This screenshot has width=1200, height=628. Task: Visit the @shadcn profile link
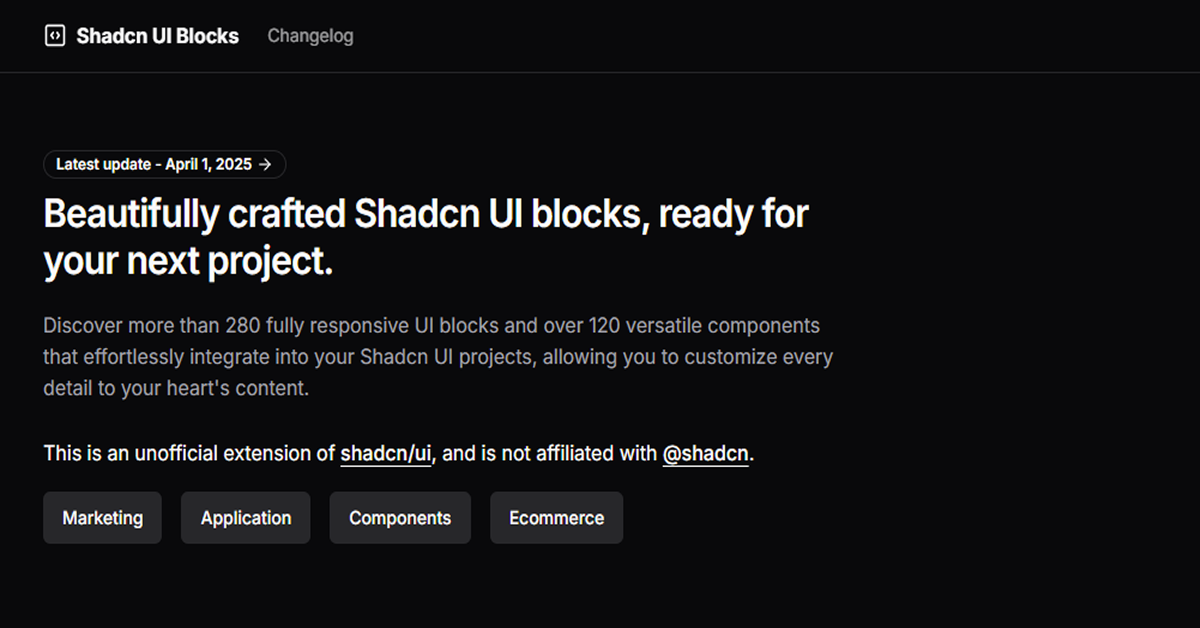pyautogui.click(x=706, y=453)
